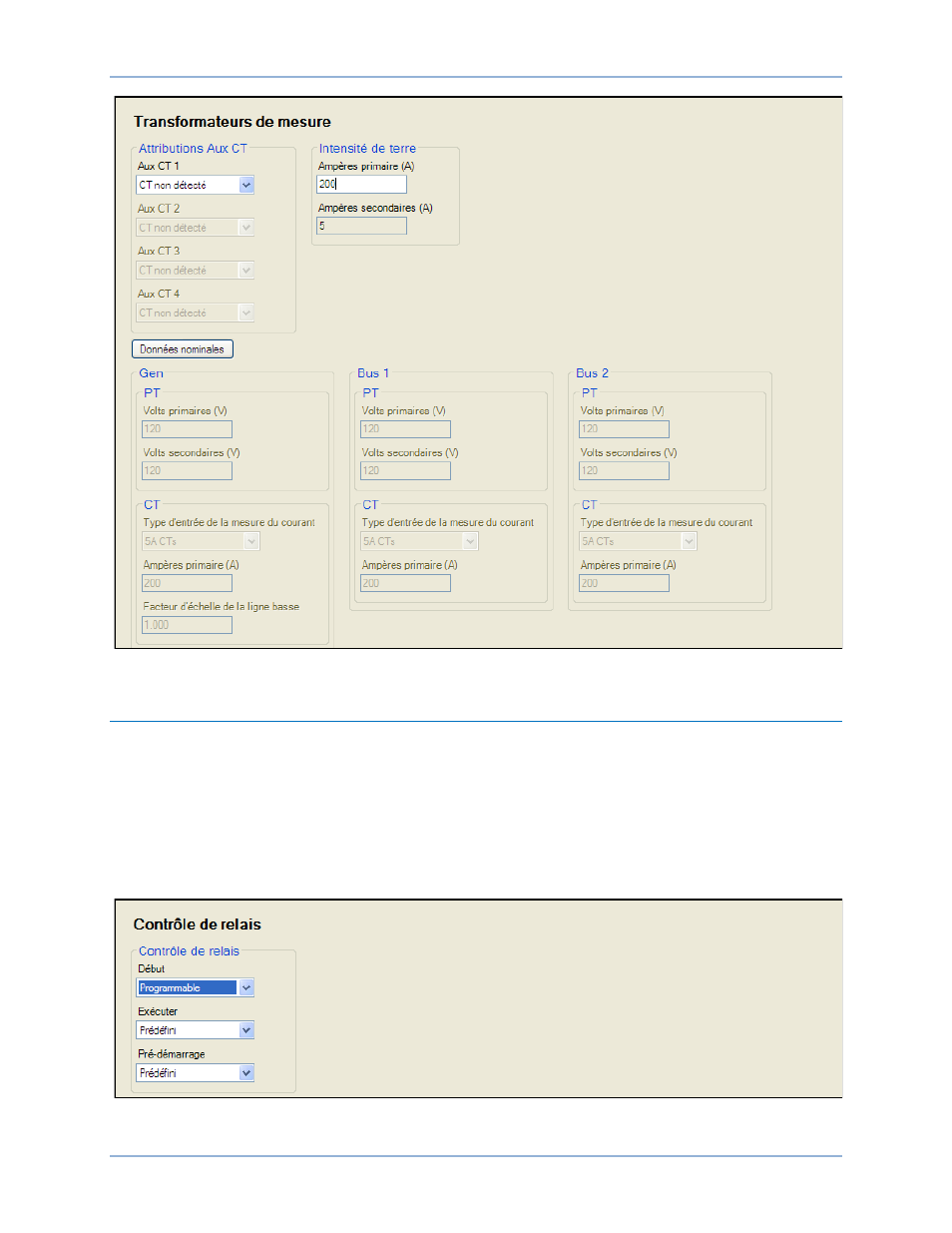The height and width of the screenshot is (1233, 952).
Task: Click Gen CT Ampères primaire field
Action: pyautogui.click(x=187, y=583)
